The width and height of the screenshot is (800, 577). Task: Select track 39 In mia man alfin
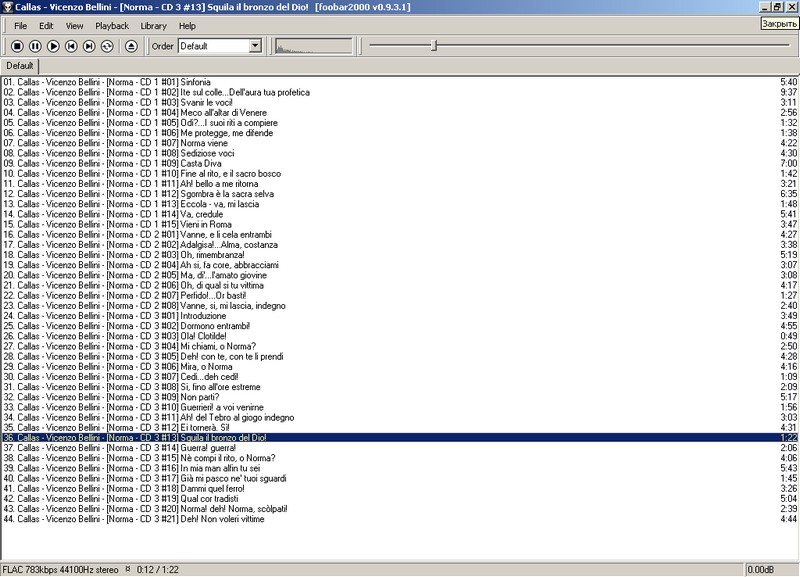click(399, 468)
